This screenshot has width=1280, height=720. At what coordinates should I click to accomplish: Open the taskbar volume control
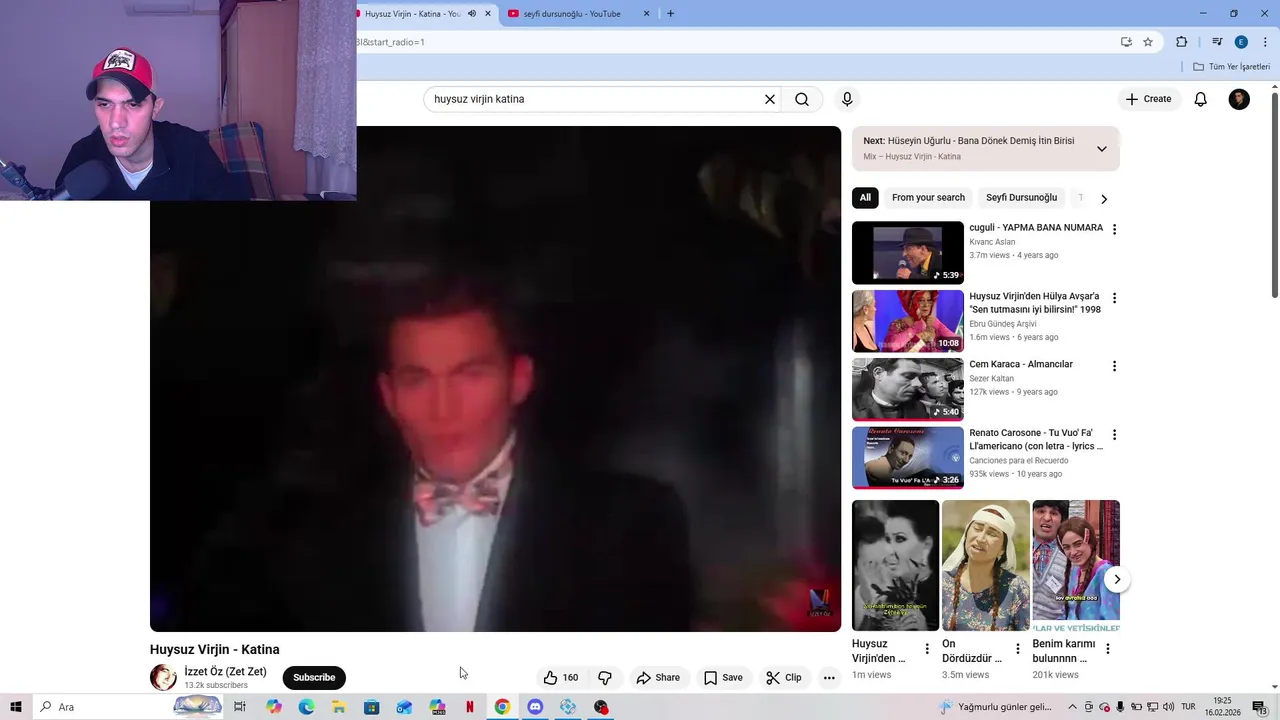point(1169,707)
